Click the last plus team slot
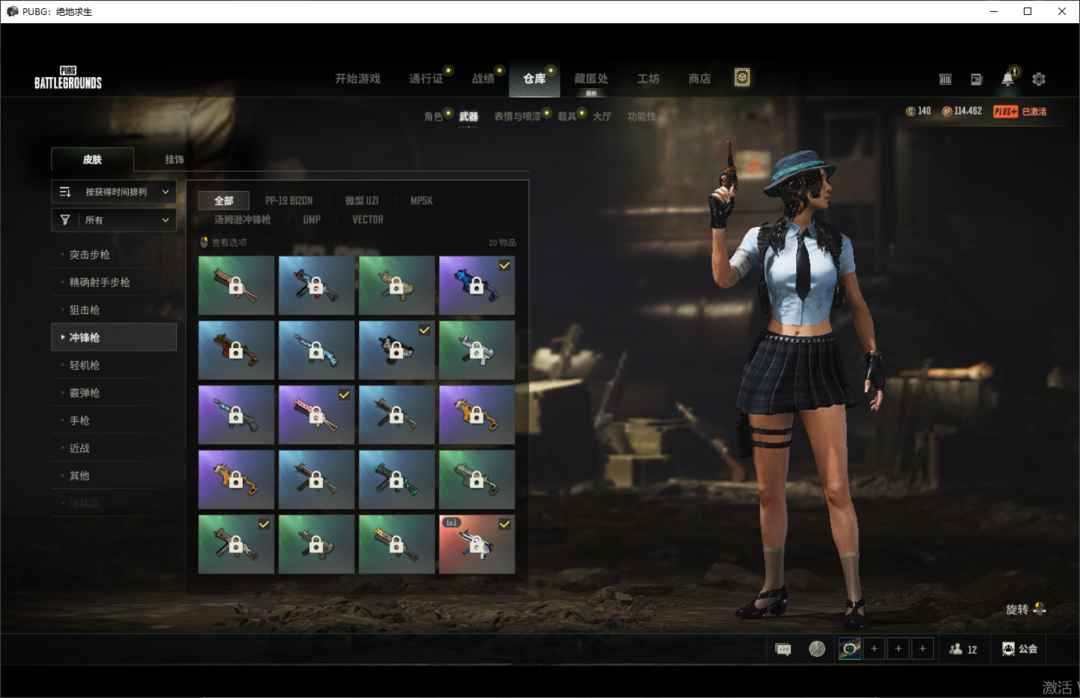This screenshot has width=1080, height=698. point(922,648)
